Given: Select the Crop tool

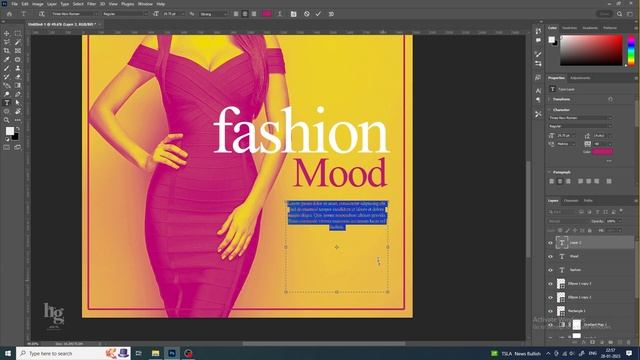Looking at the screenshot, I should point(7,51).
